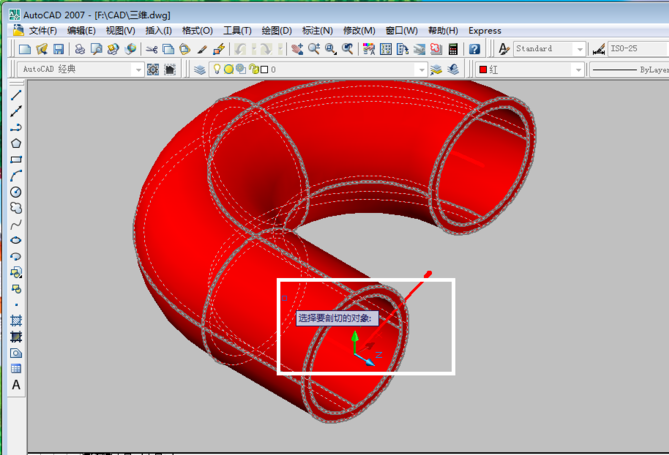Click the ISO-25 dimension style field

[635, 49]
